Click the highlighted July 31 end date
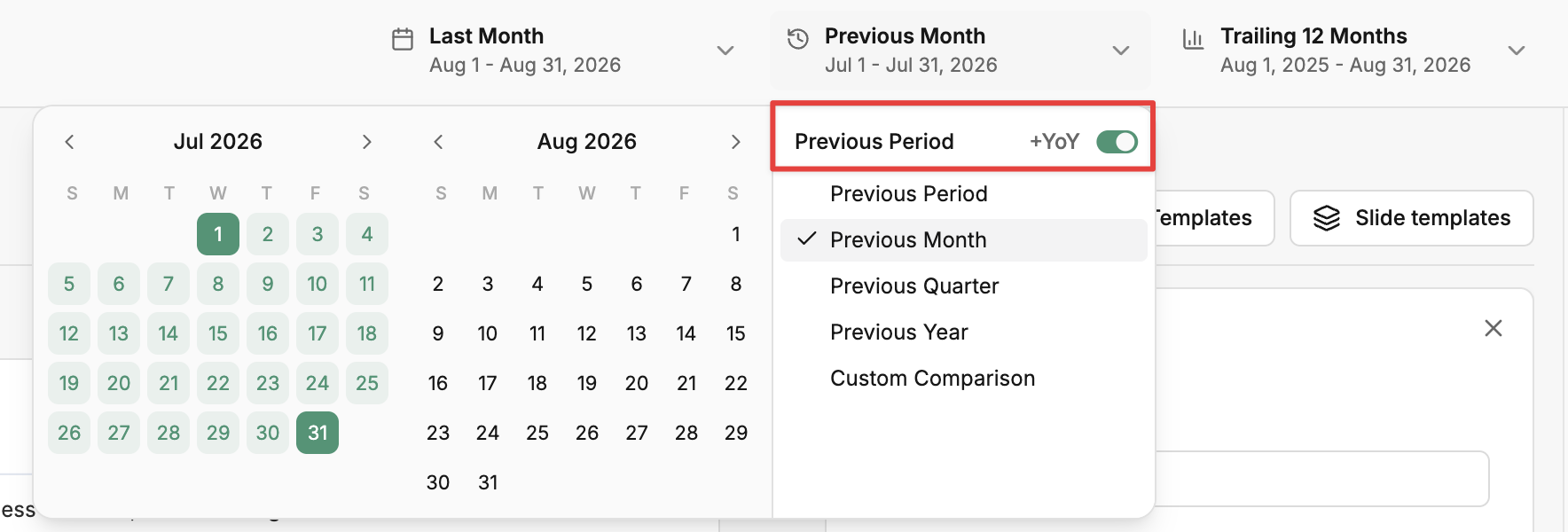The height and width of the screenshot is (532, 1568). coord(318,433)
